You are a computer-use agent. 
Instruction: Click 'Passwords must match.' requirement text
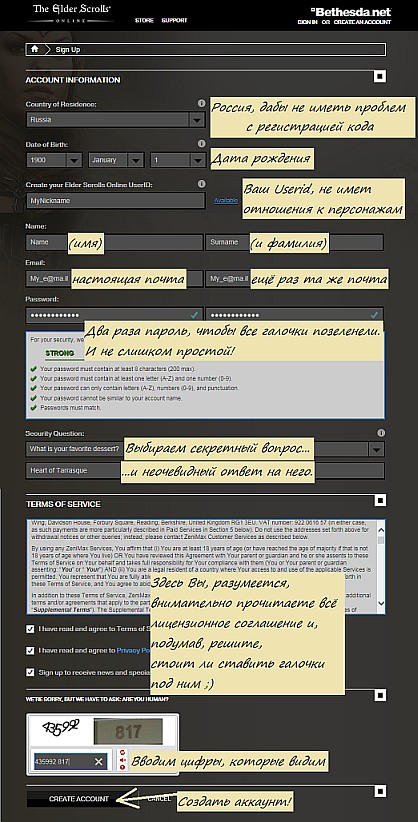[71, 407]
